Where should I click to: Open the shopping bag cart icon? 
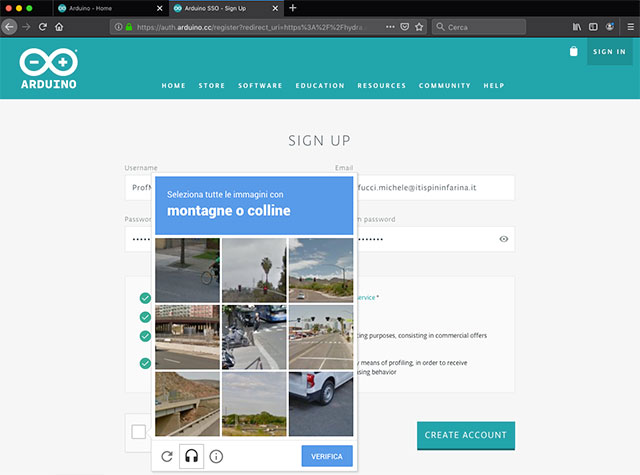[x=573, y=52]
